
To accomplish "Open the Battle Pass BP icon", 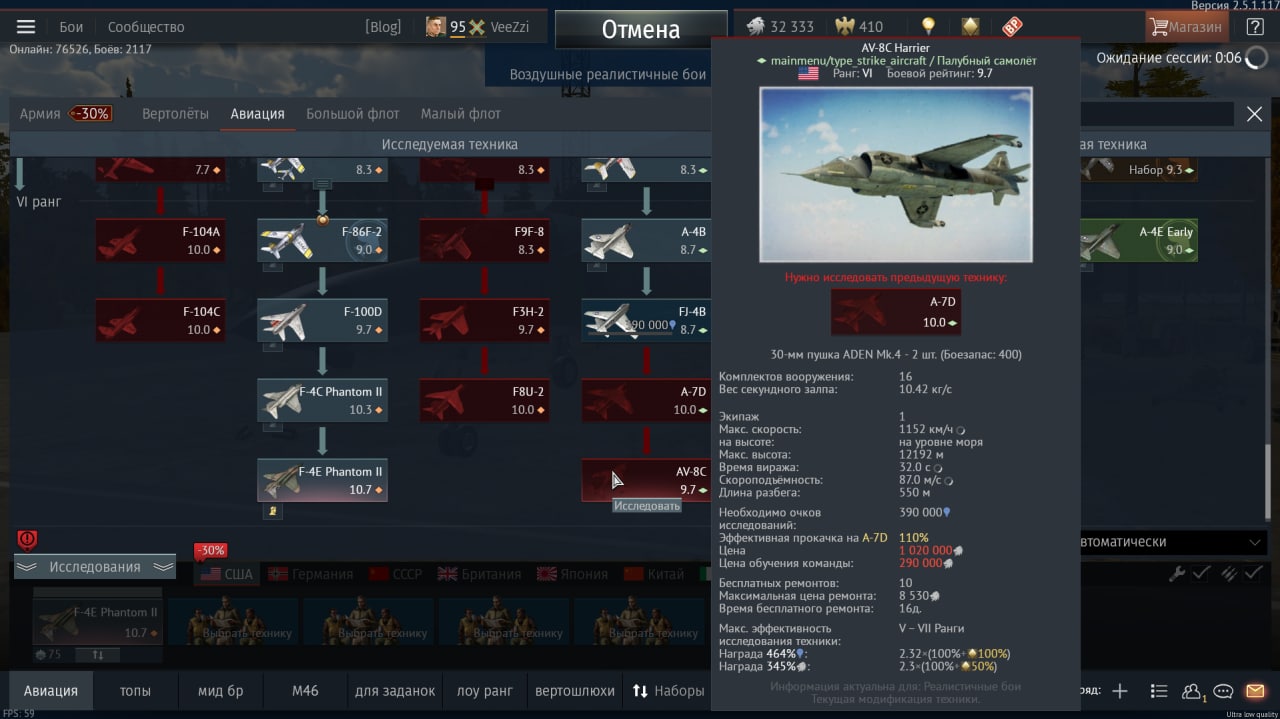I will point(1012,27).
